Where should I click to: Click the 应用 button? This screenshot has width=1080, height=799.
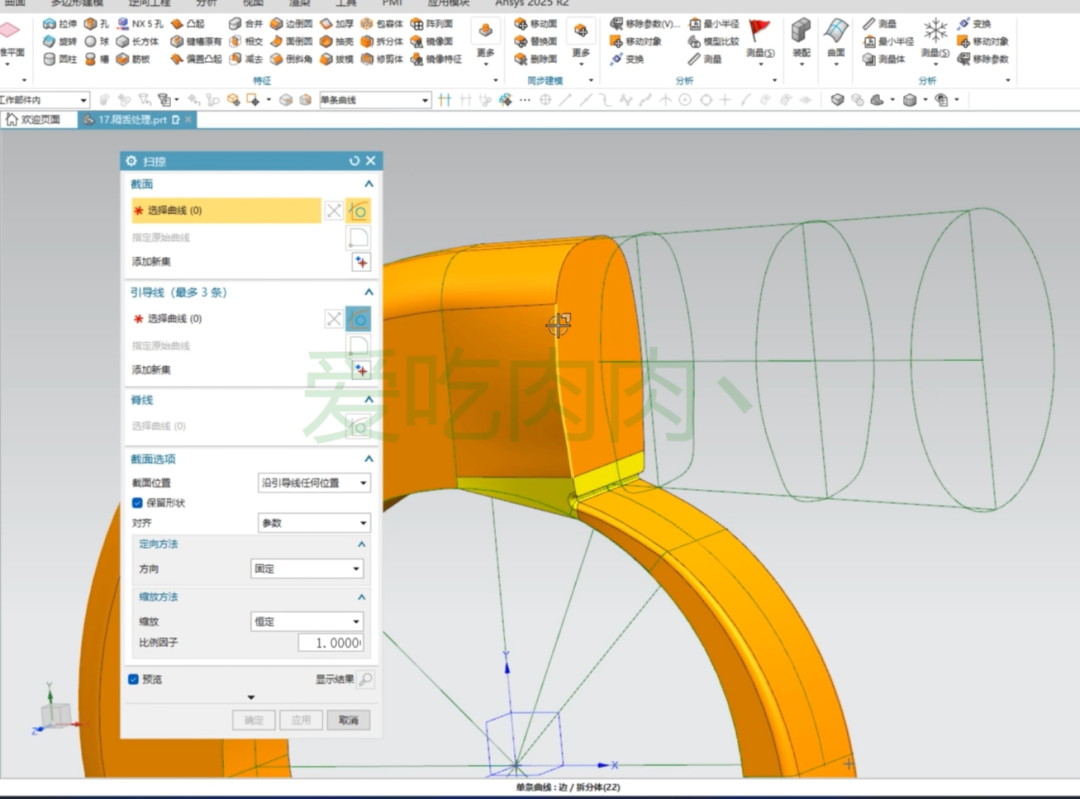point(301,720)
